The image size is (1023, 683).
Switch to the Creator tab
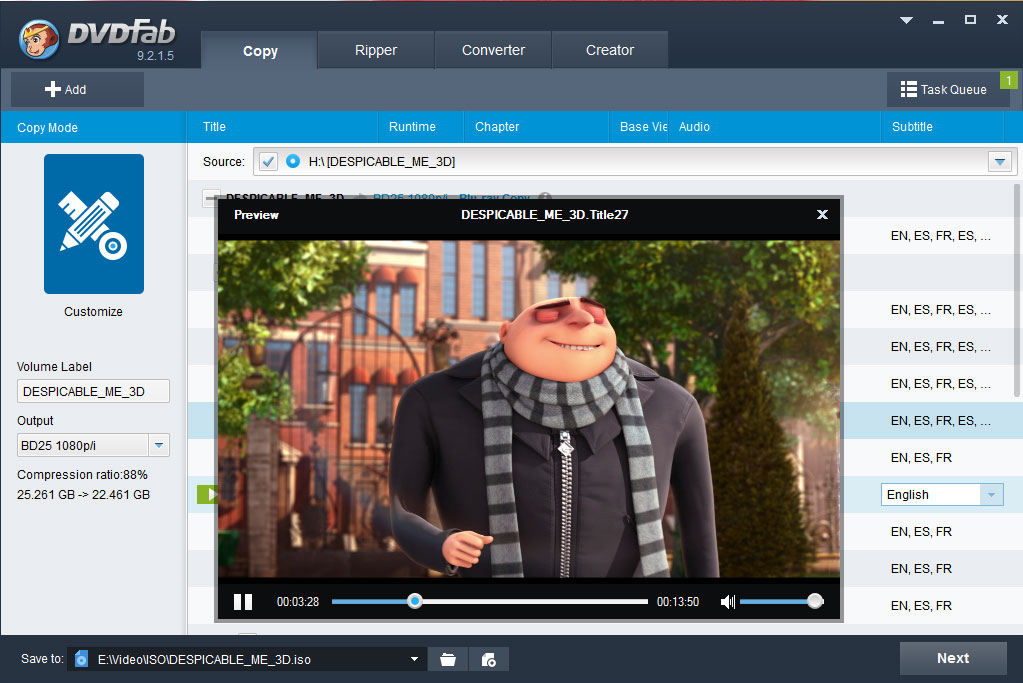pyautogui.click(x=610, y=50)
